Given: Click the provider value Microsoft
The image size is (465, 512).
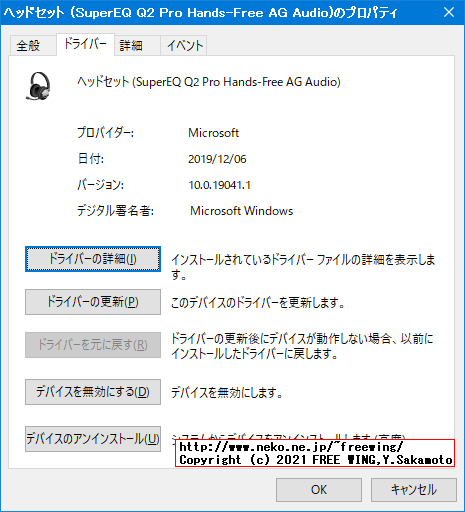Looking at the screenshot, I should pyautogui.click(x=214, y=133).
